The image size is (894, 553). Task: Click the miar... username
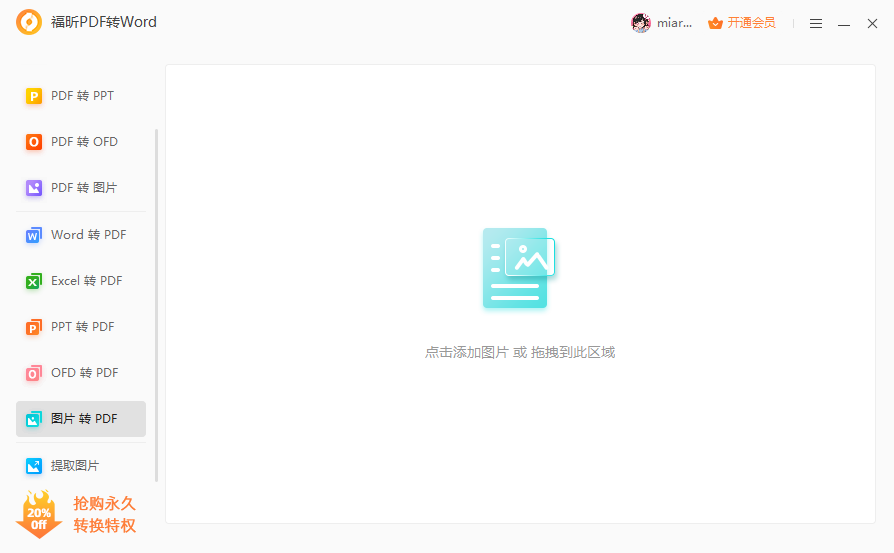coord(674,23)
